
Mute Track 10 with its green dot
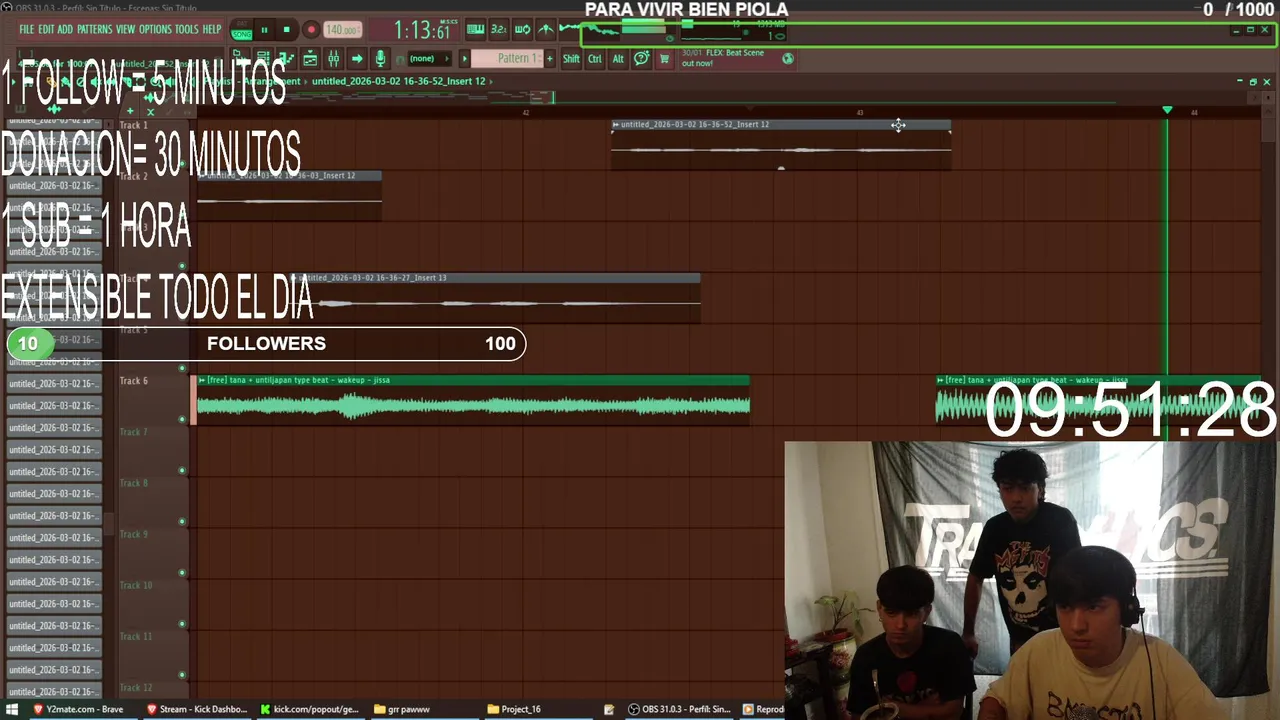(x=182, y=624)
